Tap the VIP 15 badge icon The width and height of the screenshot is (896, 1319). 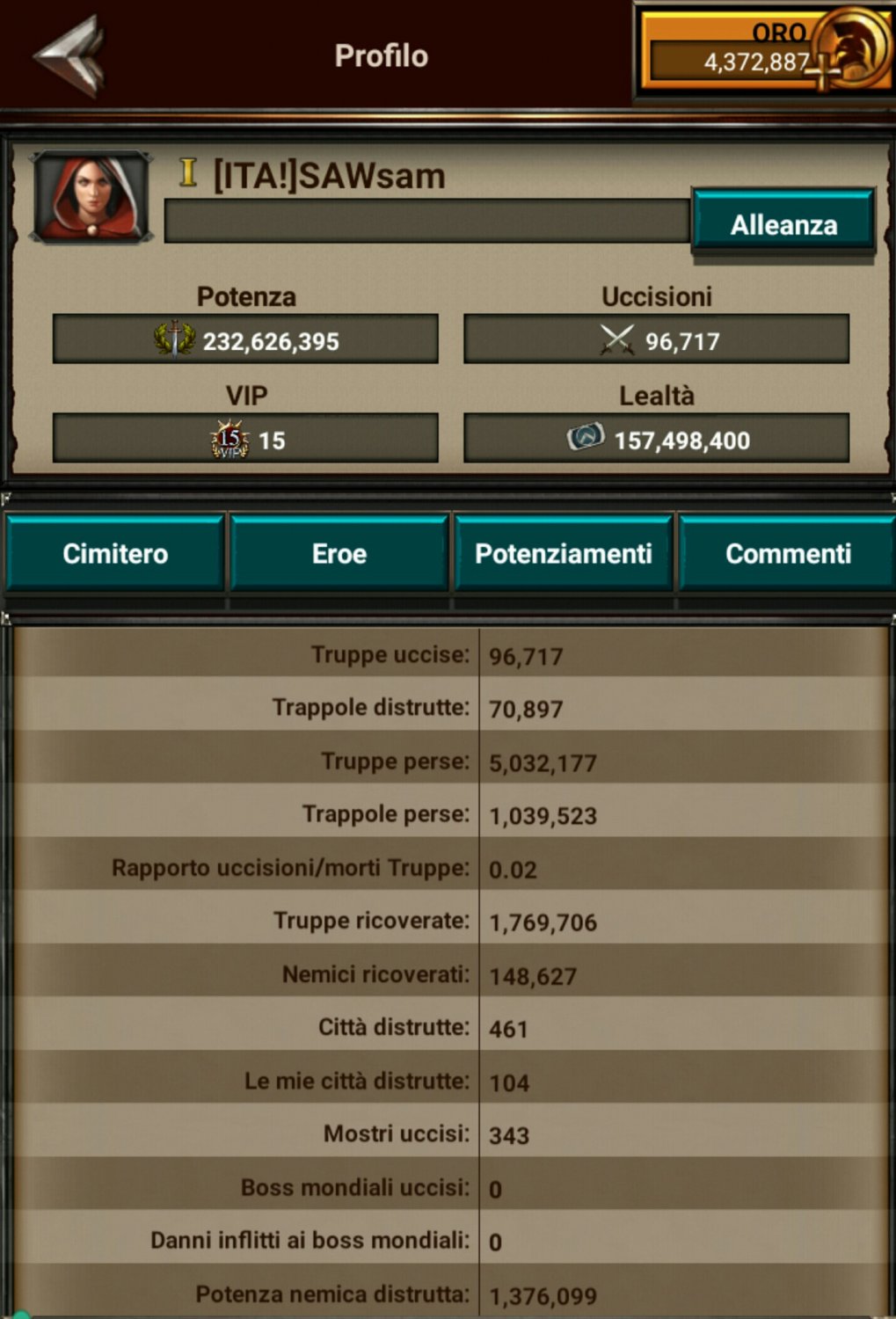pos(229,439)
